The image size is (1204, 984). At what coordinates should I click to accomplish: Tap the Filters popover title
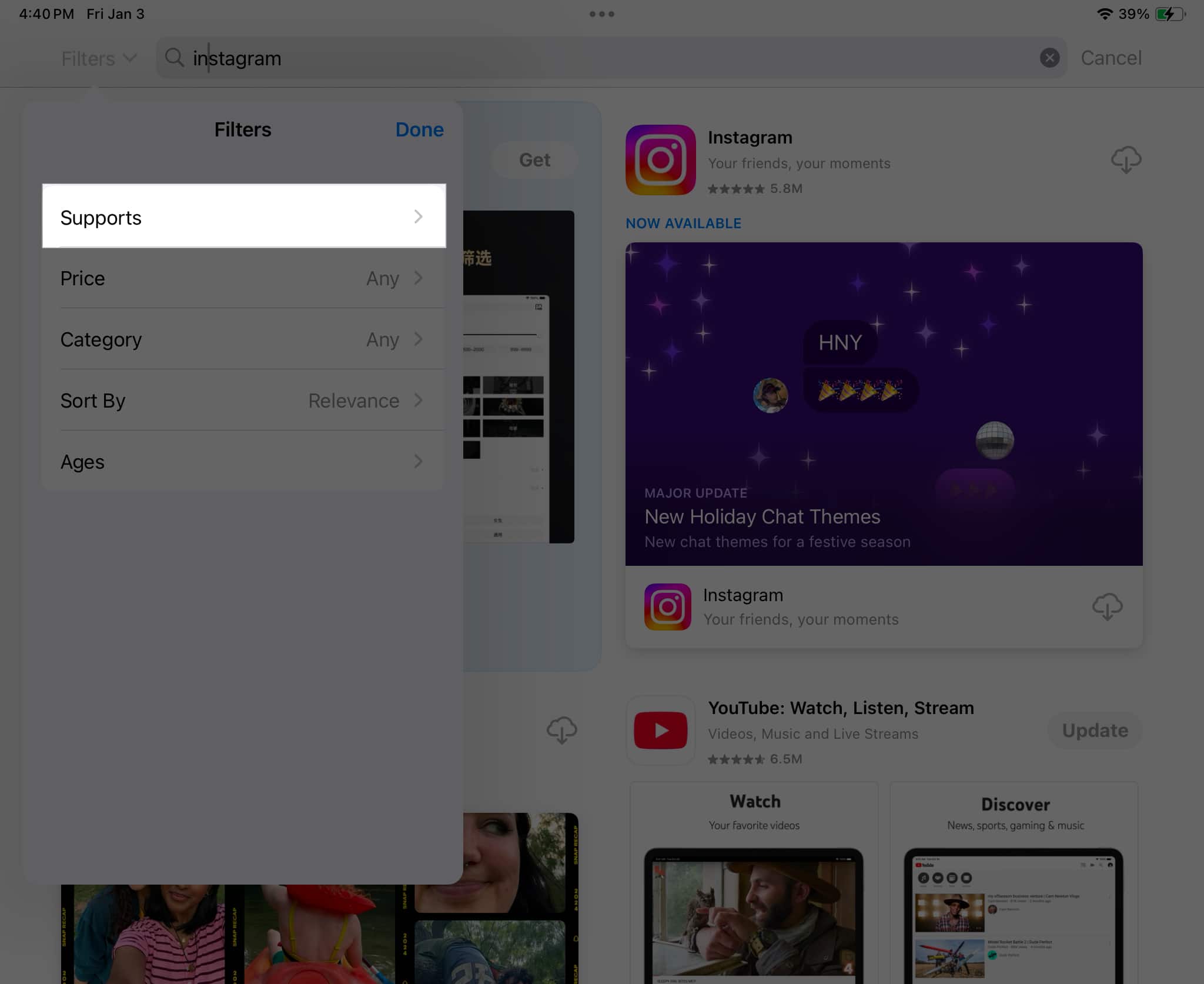tap(243, 129)
